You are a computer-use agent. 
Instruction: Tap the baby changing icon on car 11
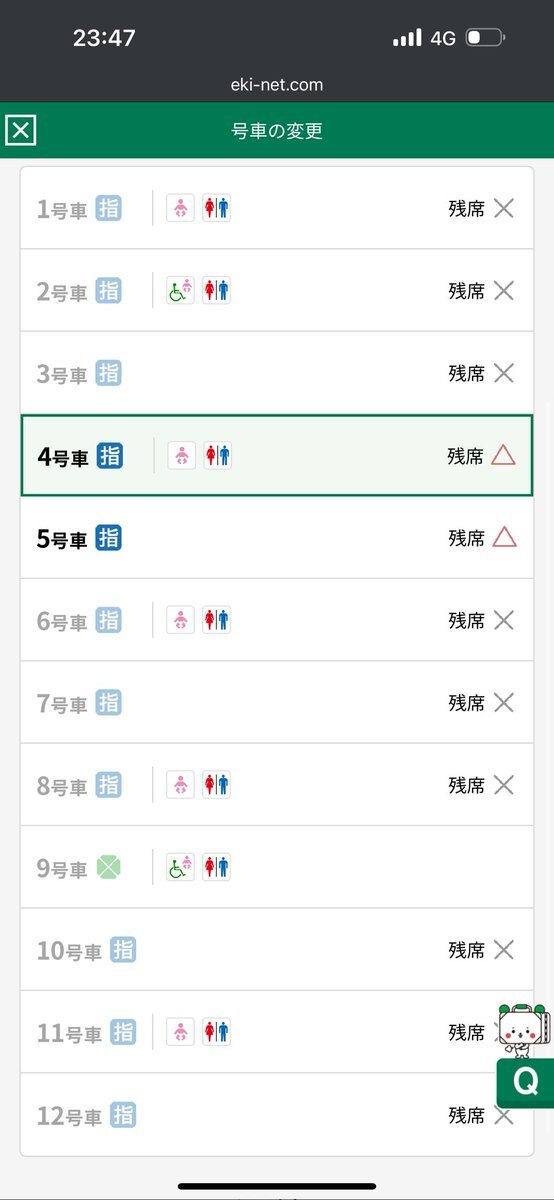pyautogui.click(x=180, y=1032)
